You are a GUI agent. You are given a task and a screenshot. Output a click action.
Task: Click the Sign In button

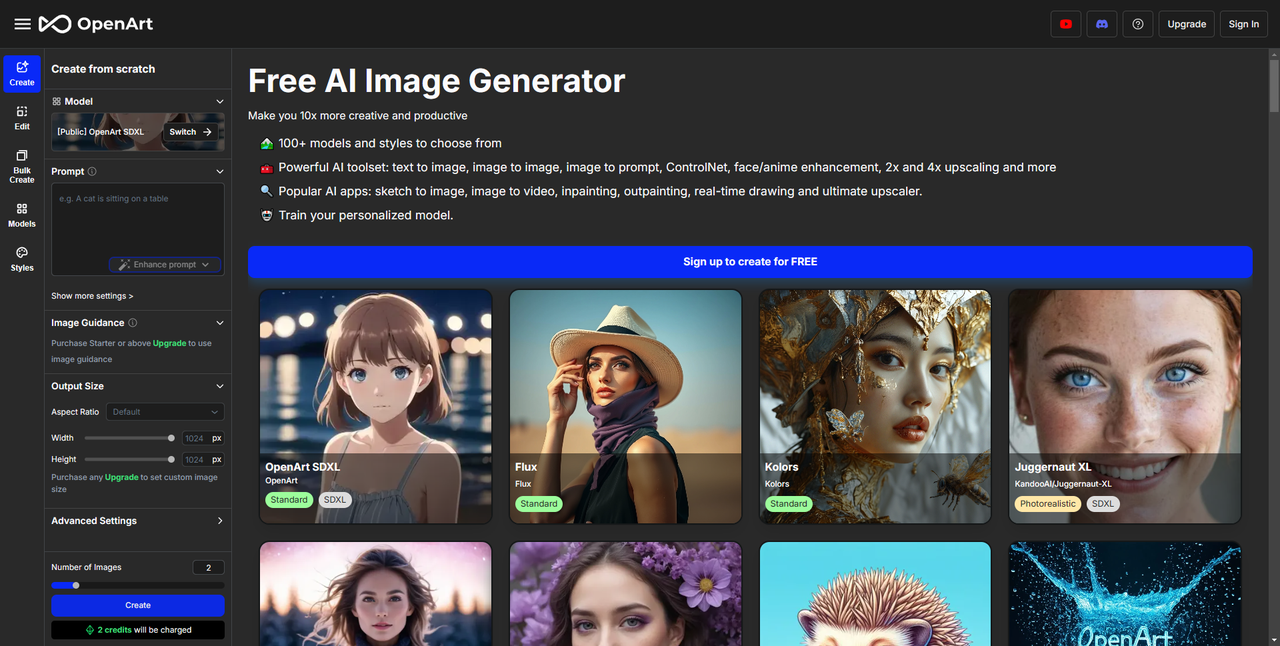[1244, 24]
